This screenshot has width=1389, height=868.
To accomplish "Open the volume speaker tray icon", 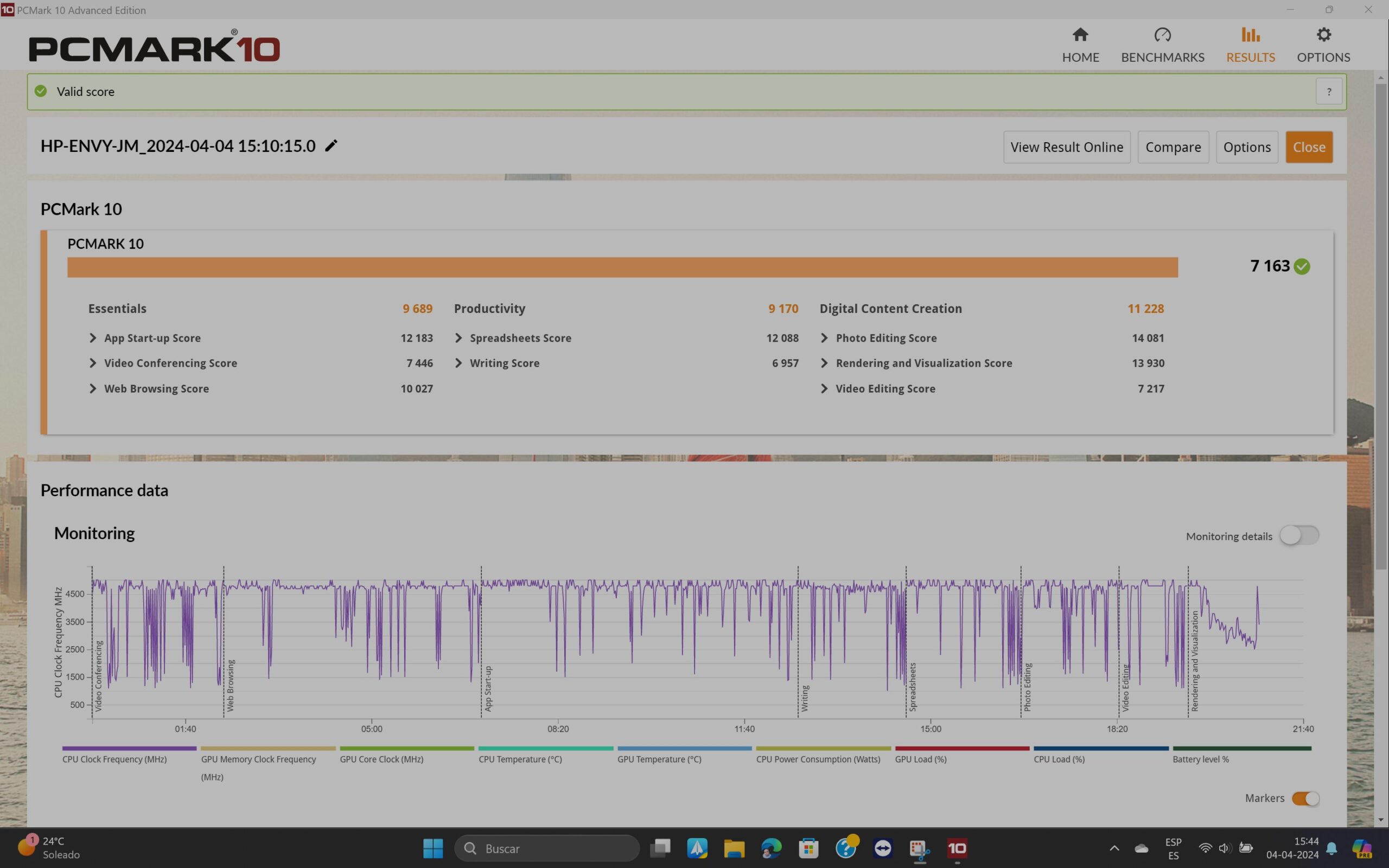I will coord(1224,848).
